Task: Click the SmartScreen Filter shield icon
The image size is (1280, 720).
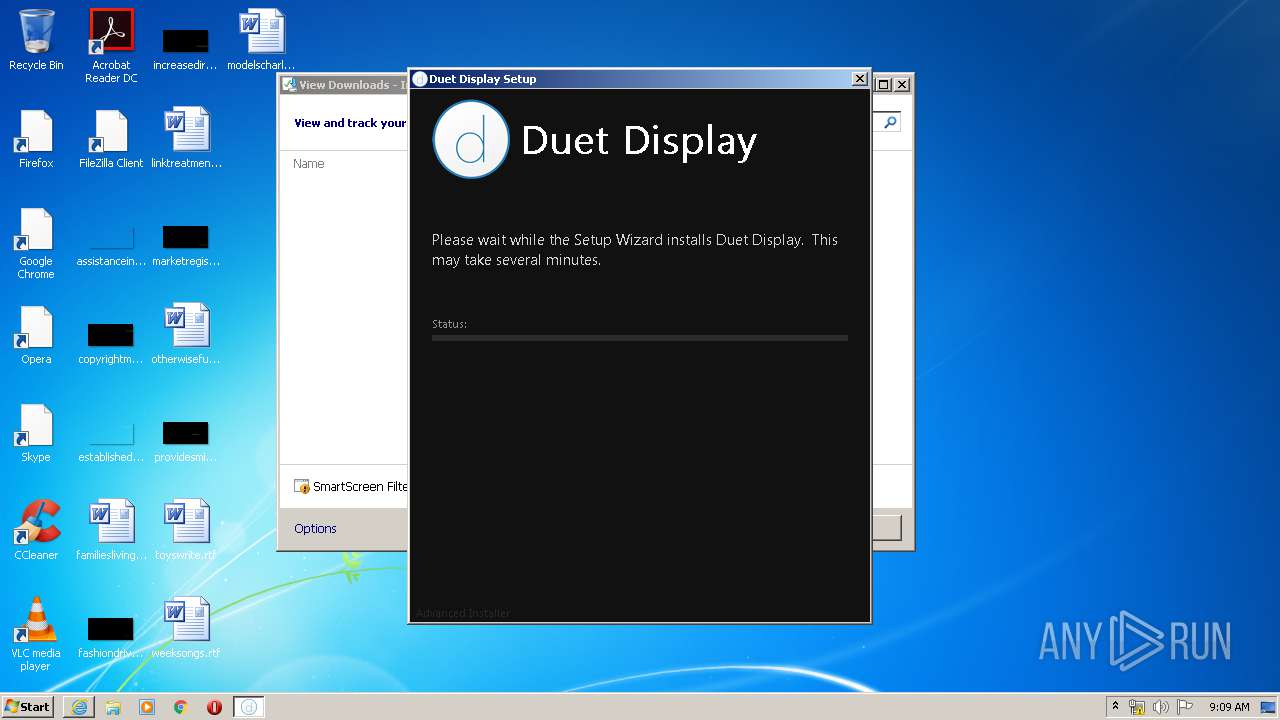Action: click(x=302, y=487)
